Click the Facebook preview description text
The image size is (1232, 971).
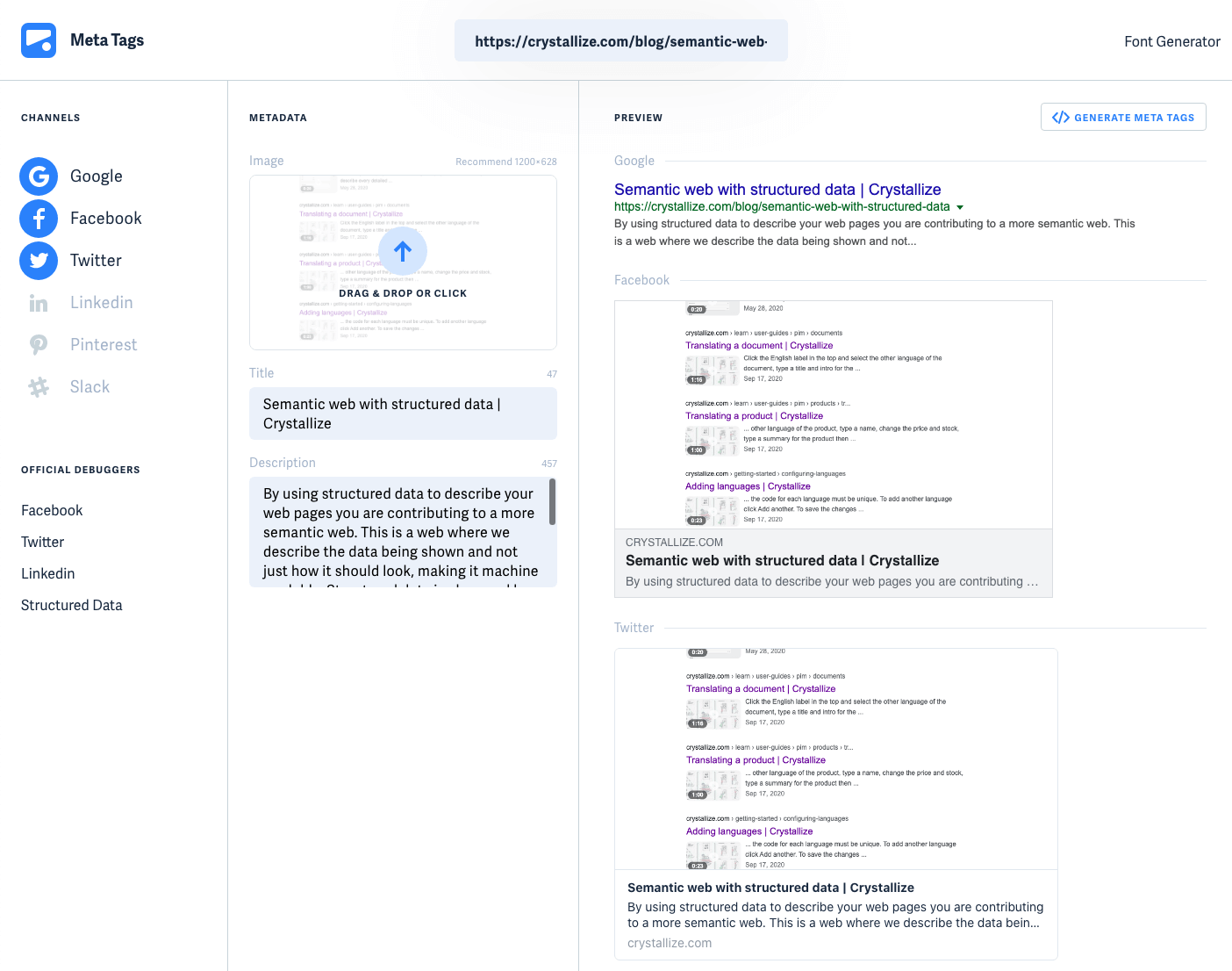click(x=832, y=581)
